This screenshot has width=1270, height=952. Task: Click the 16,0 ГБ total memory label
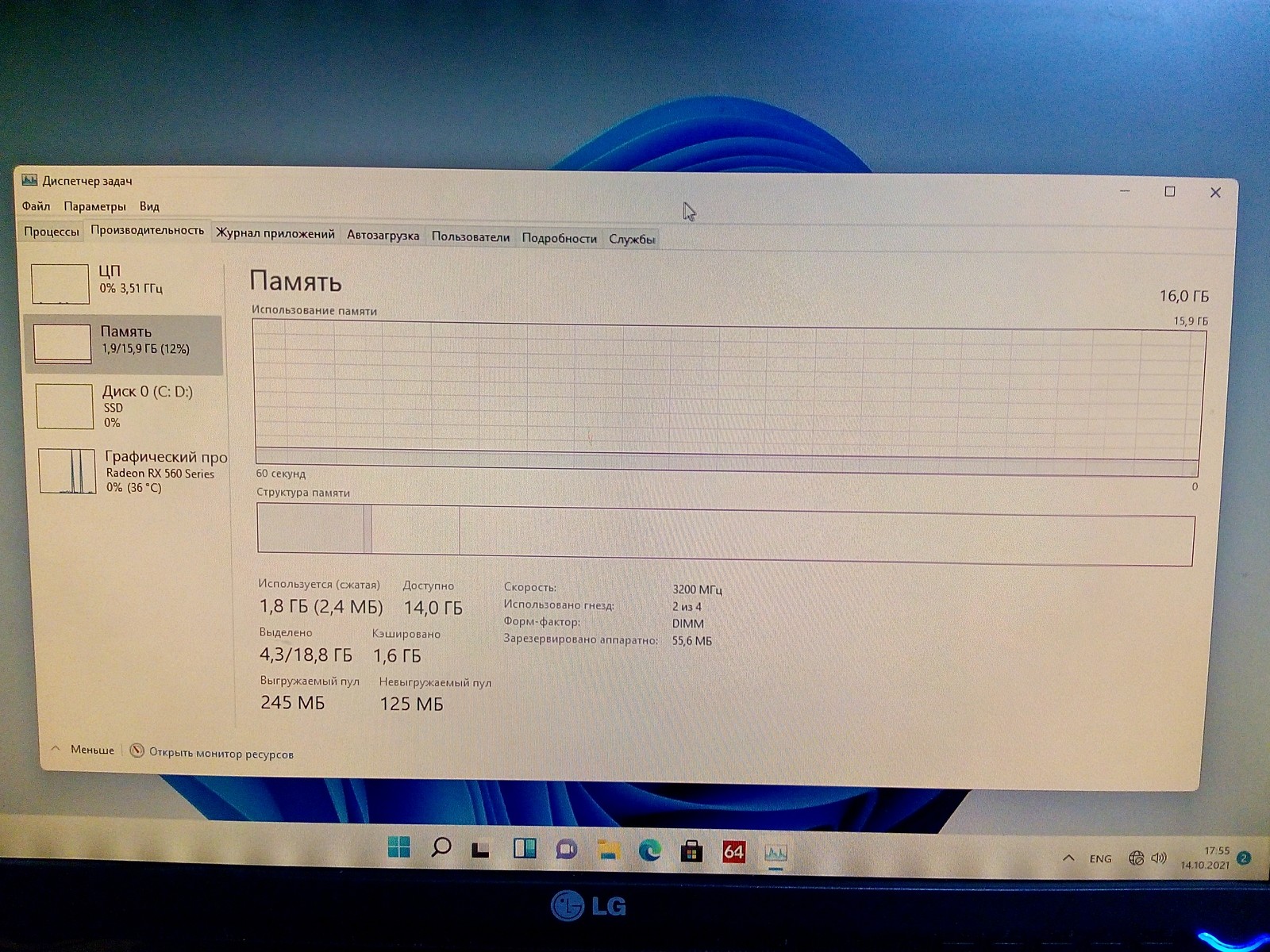click(1183, 296)
